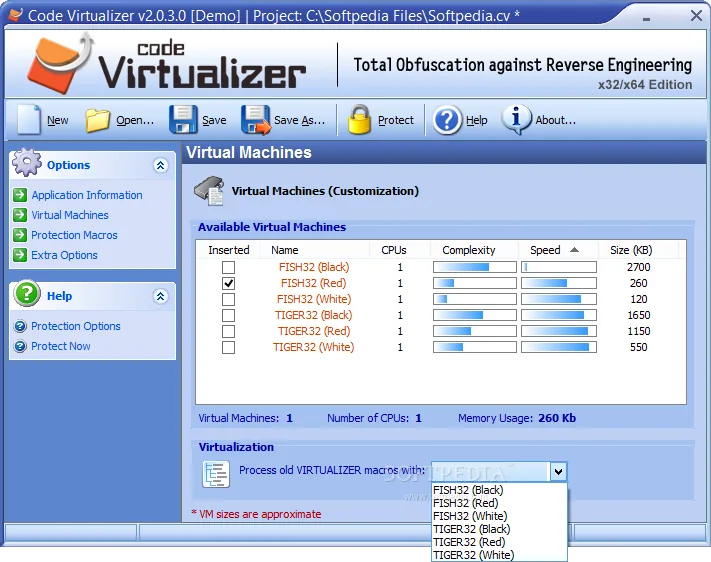Choose FISH32 (Black) from dropdown list
Viewport: 711px width, 562px height.
499,490
